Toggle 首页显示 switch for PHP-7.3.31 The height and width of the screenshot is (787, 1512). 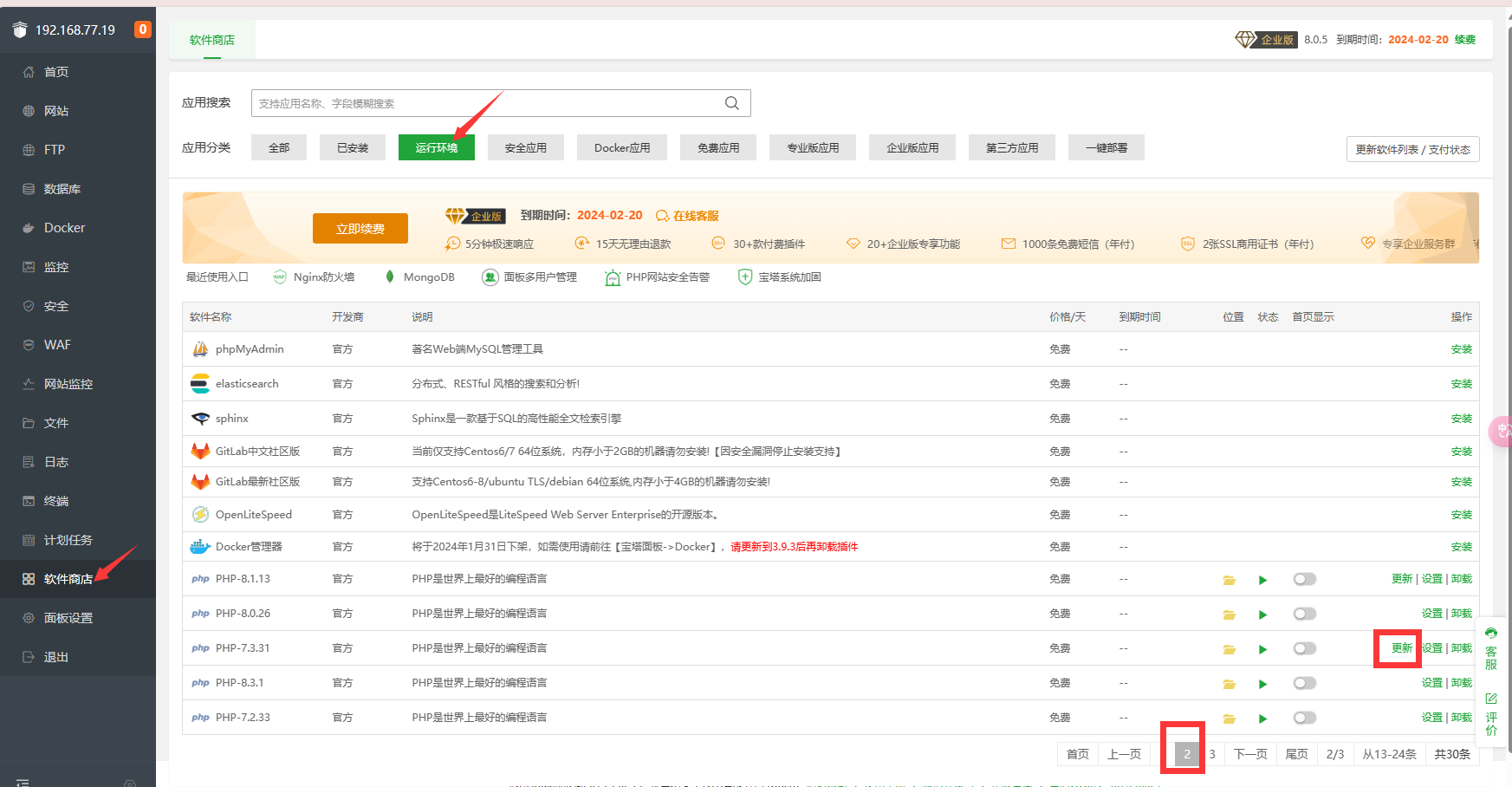tap(1305, 648)
